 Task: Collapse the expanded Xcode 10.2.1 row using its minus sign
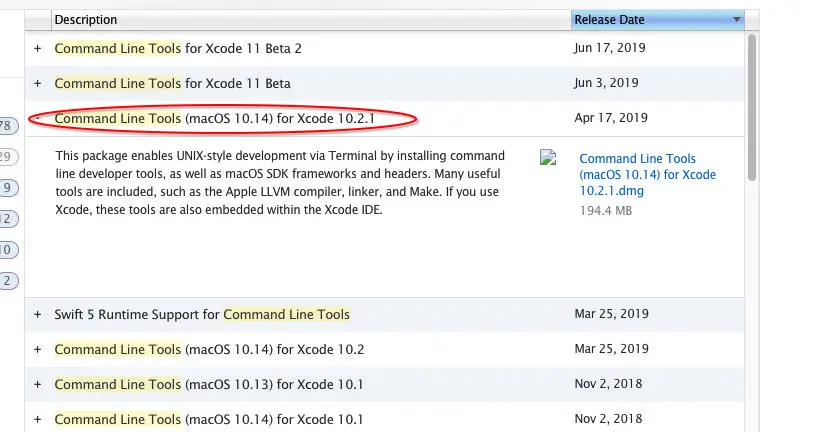click(x=38, y=118)
